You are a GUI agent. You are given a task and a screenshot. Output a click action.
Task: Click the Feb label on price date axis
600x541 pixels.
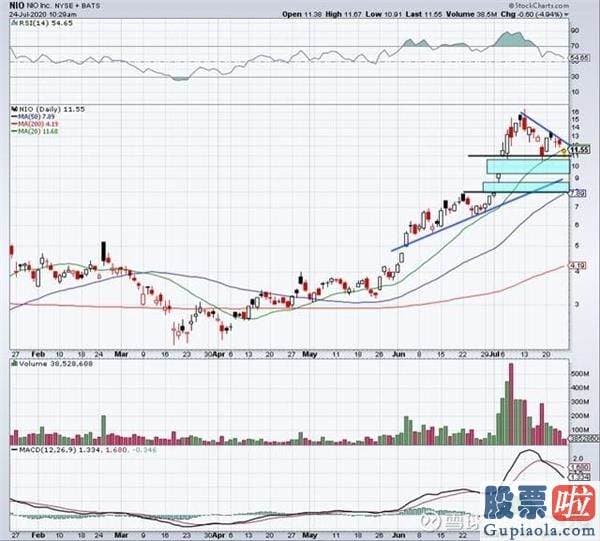[x=38, y=354]
